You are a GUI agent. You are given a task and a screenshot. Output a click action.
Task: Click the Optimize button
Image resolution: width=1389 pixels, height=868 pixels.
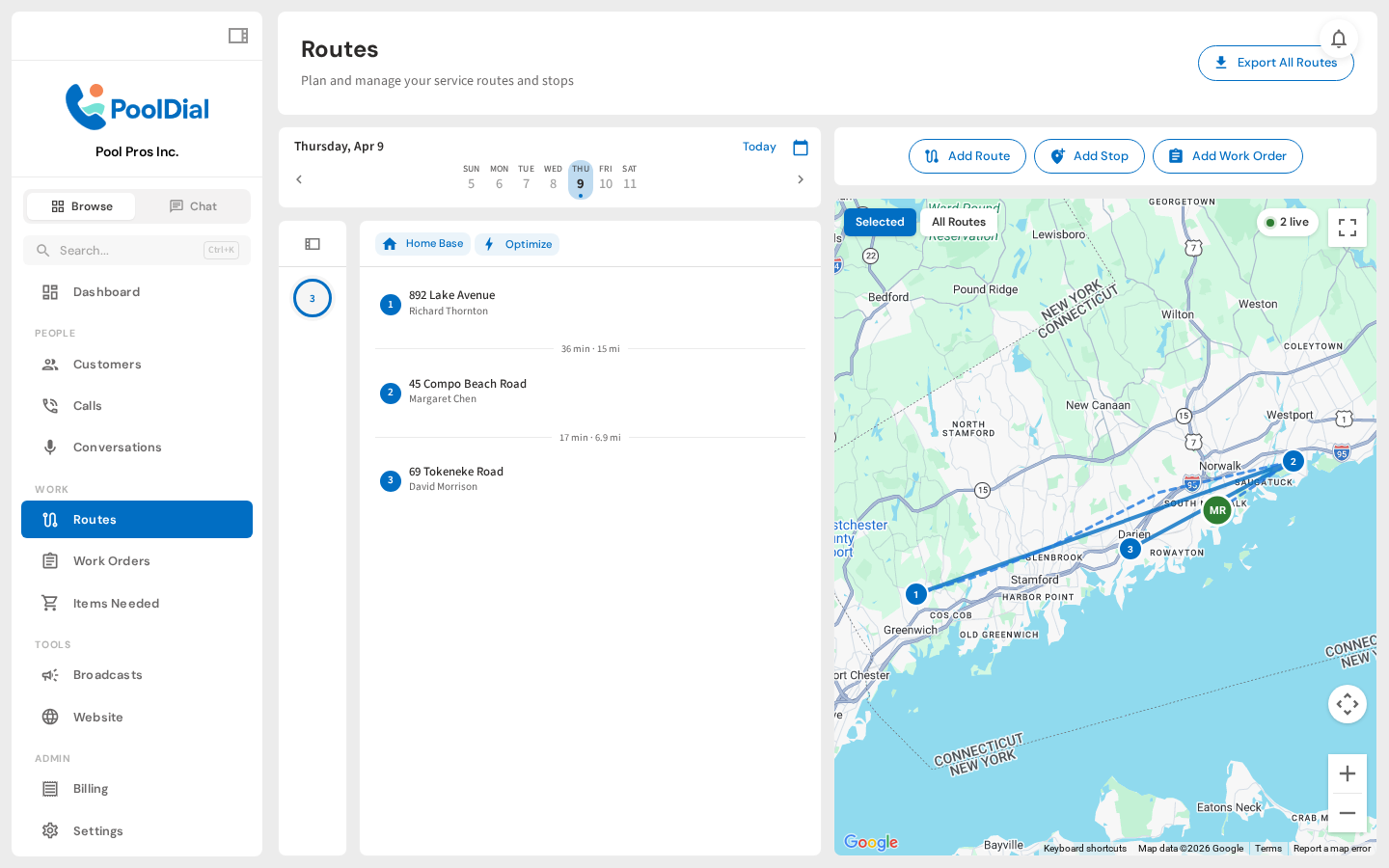point(517,244)
